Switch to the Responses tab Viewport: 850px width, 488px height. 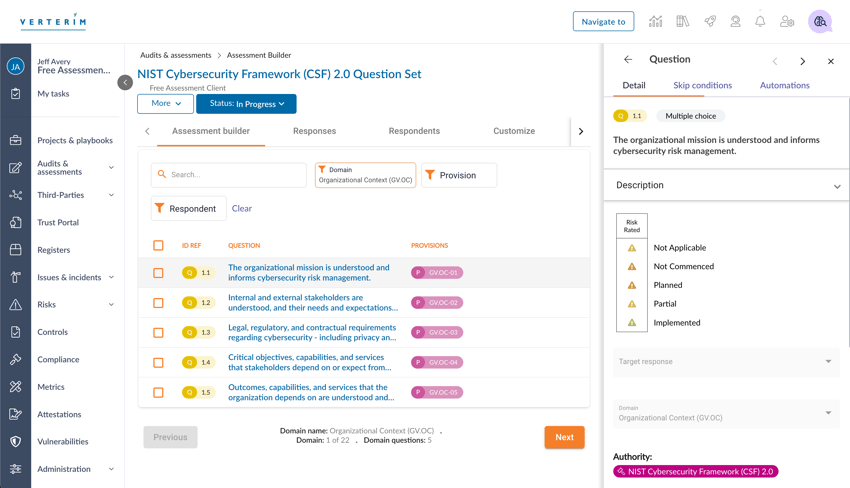314,131
